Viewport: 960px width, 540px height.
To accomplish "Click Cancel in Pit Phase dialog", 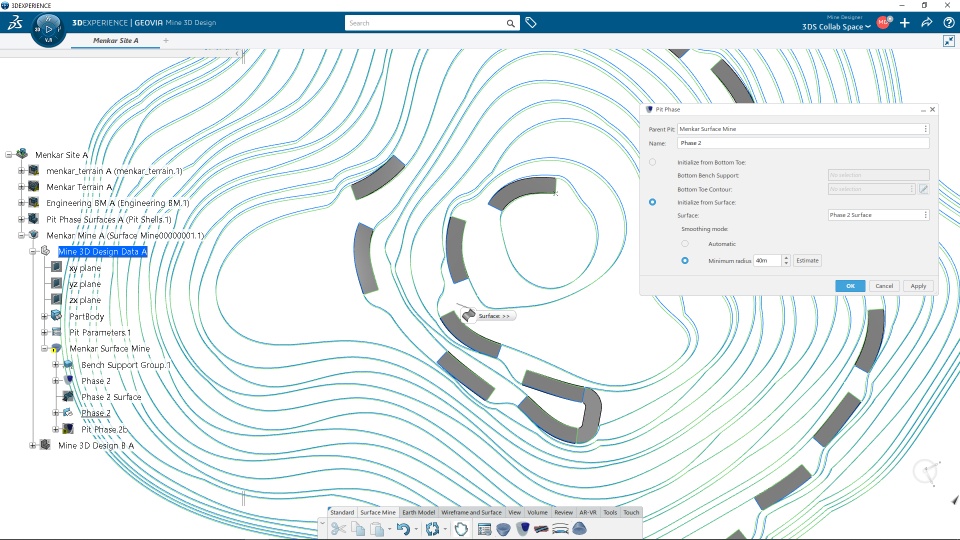I will click(x=884, y=286).
